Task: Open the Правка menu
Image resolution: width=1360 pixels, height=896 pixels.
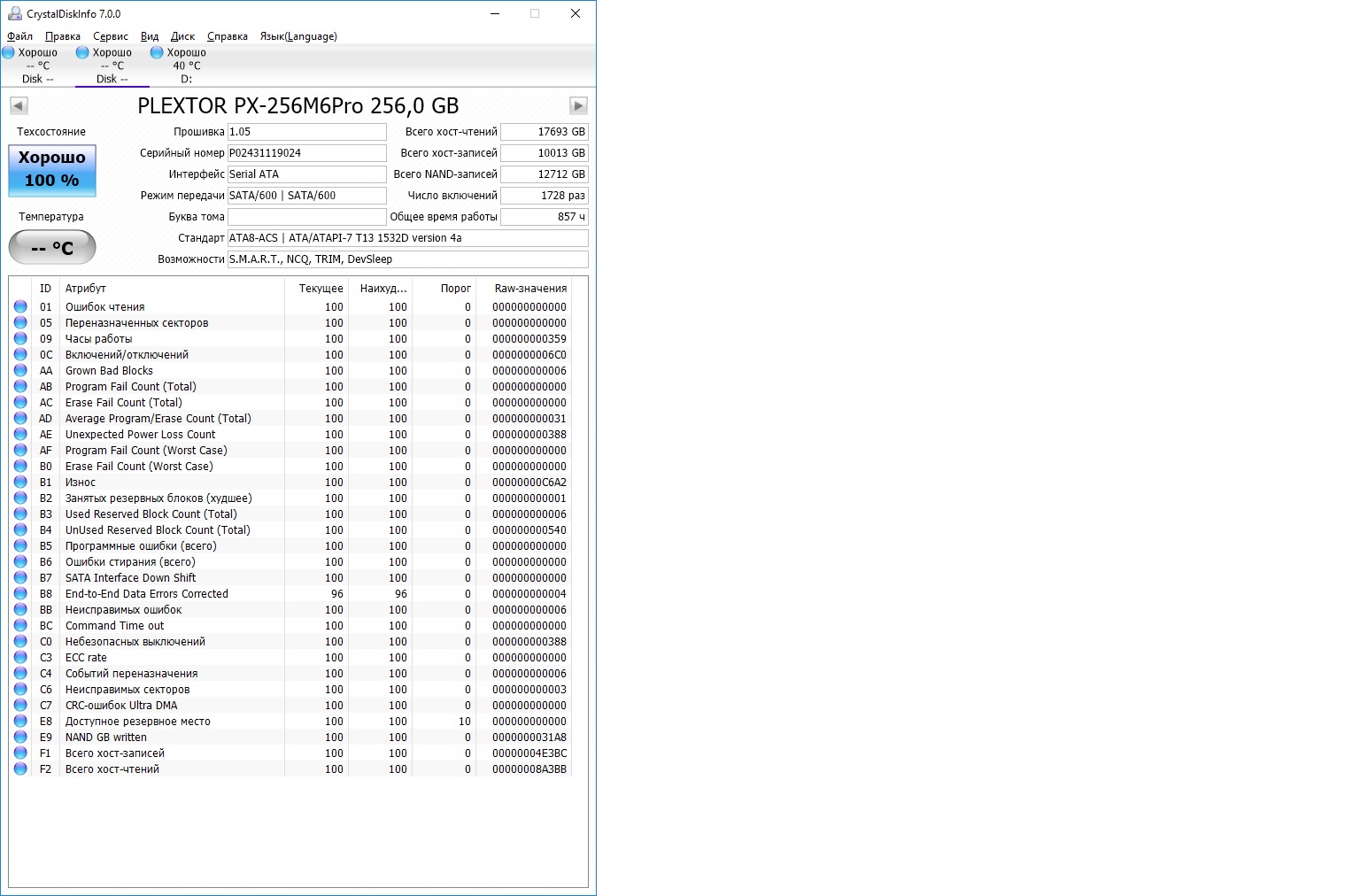Action: pyautogui.click(x=63, y=36)
